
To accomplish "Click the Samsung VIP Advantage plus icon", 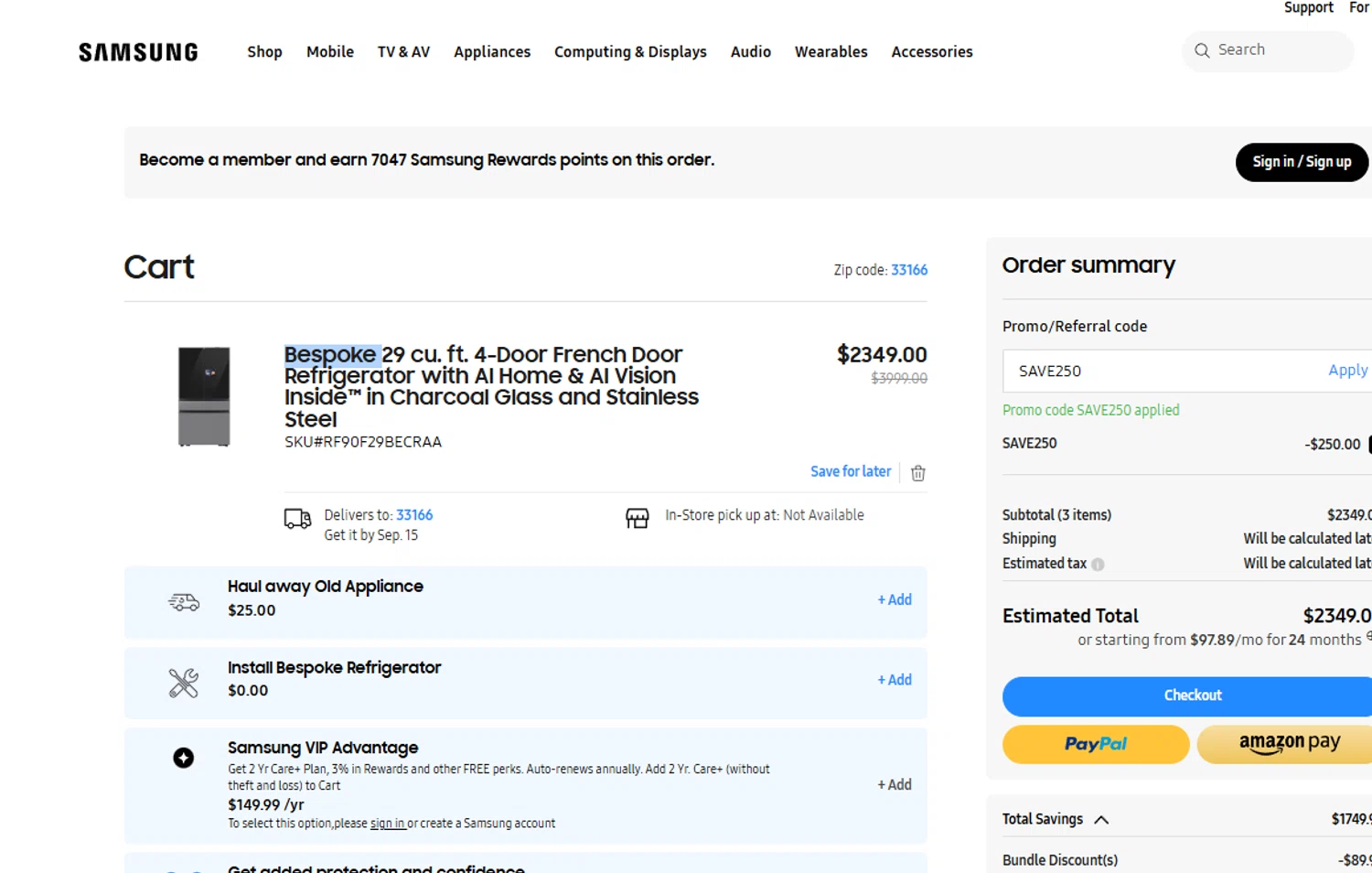I will pyautogui.click(x=184, y=758).
